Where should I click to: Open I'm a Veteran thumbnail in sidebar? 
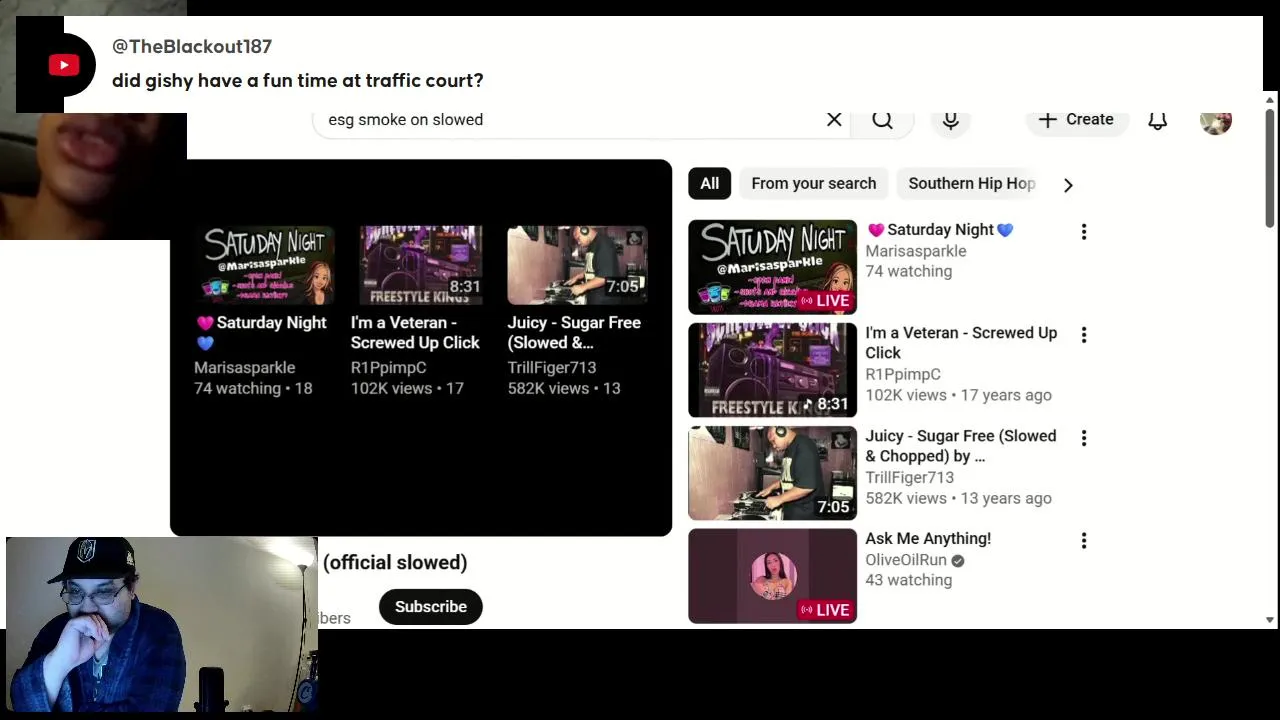pyautogui.click(x=772, y=370)
